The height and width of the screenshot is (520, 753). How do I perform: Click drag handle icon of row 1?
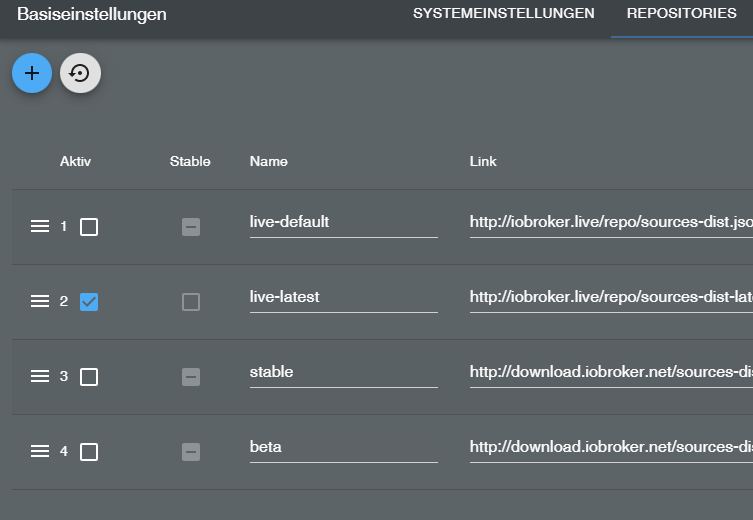tap(40, 227)
